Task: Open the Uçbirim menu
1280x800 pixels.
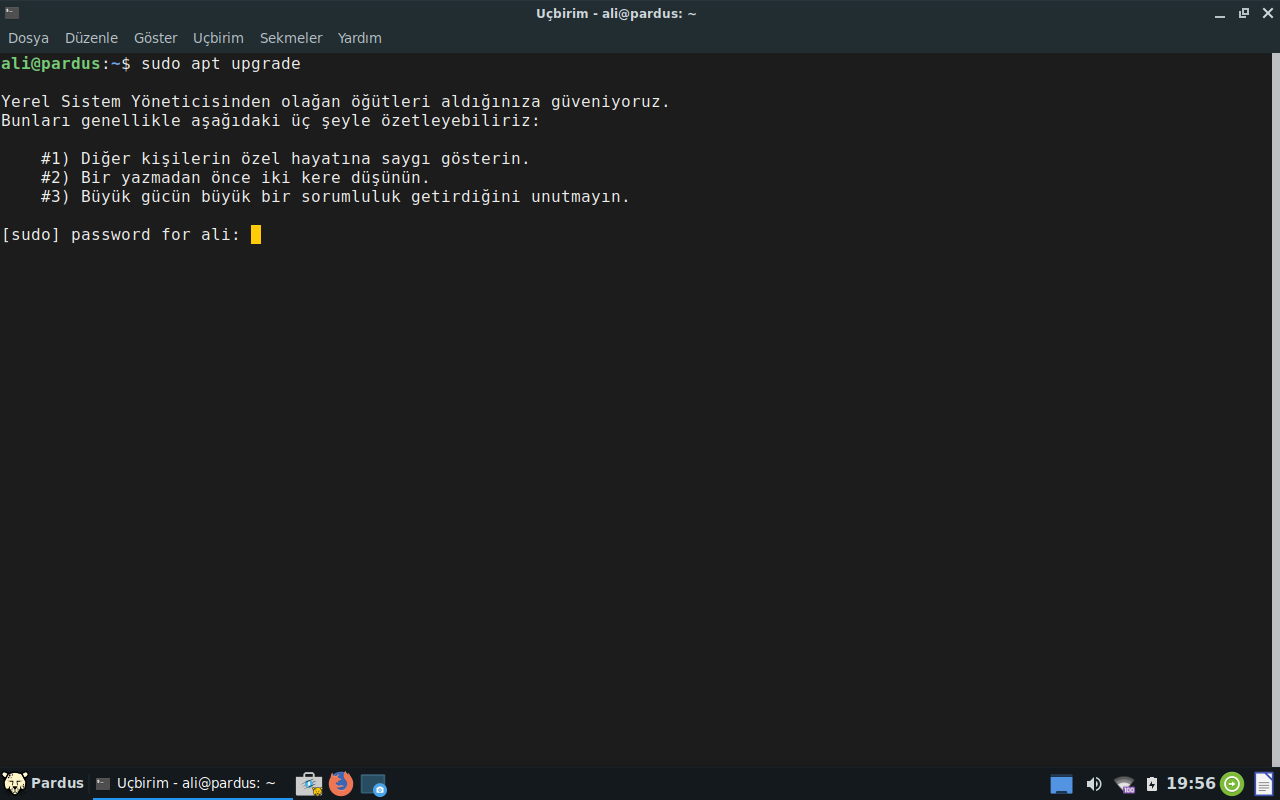Action: click(x=218, y=38)
